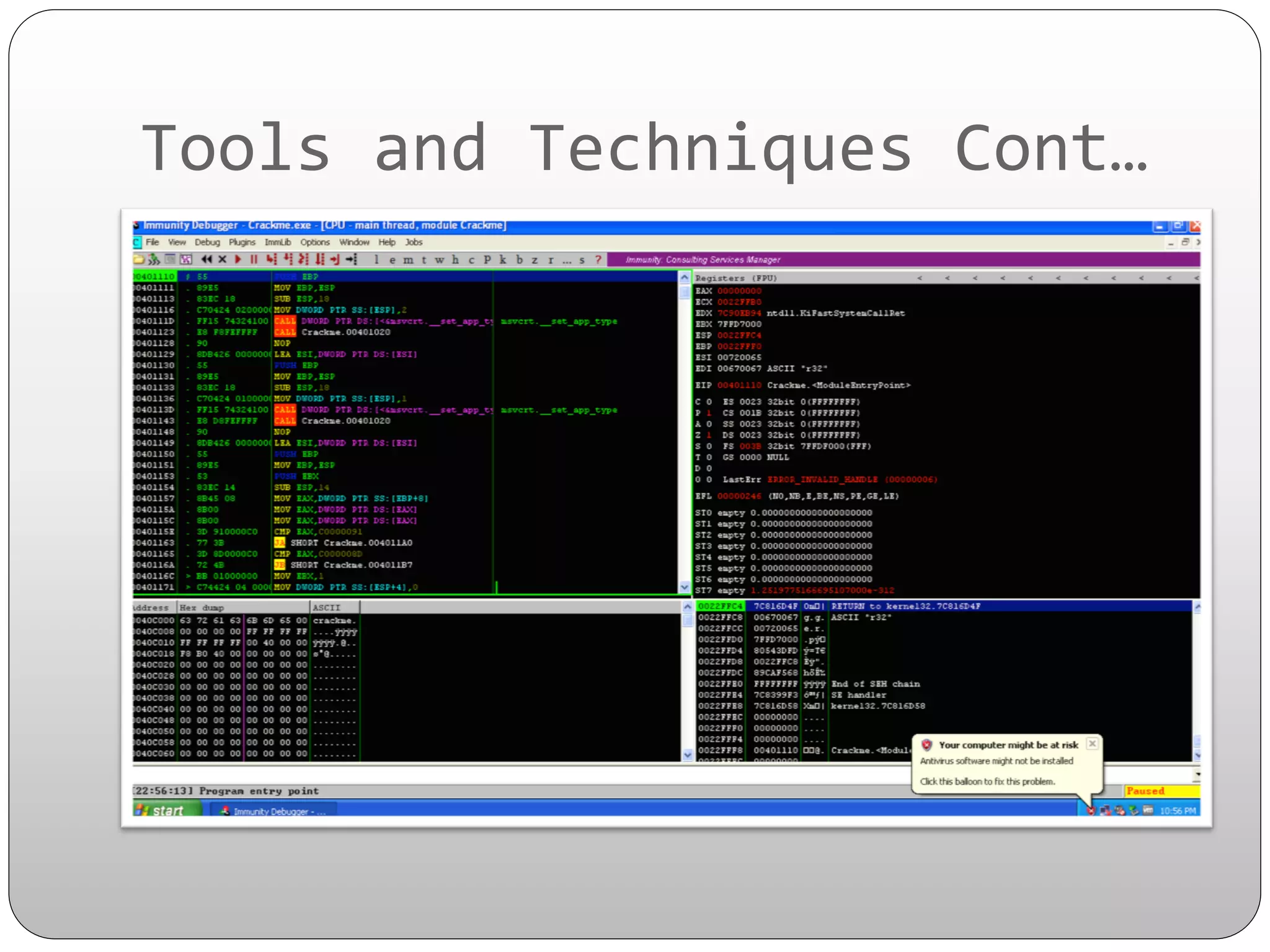This screenshot has width=1270, height=952.
Task: Close the 'Your computer might be at risk' balloon
Action: tap(1093, 743)
